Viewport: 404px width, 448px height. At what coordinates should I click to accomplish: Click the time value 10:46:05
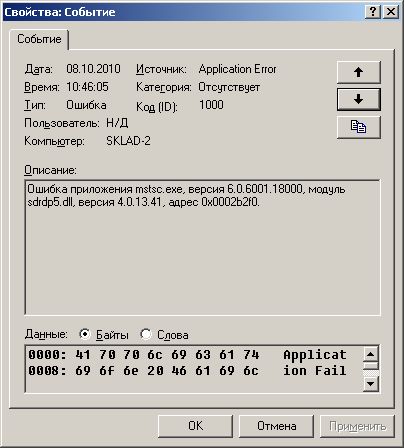[87, 87]
